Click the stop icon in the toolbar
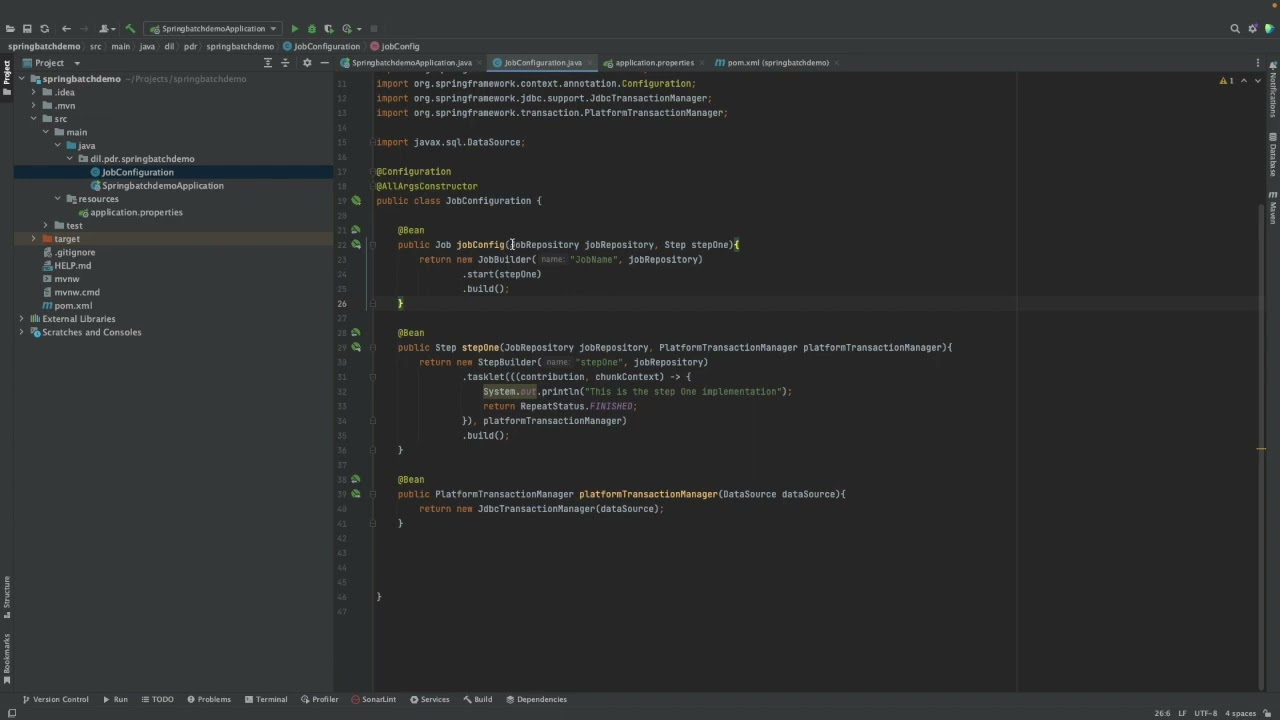The height and width of the screenshot is (720, 1280). [x=374, y=29]
